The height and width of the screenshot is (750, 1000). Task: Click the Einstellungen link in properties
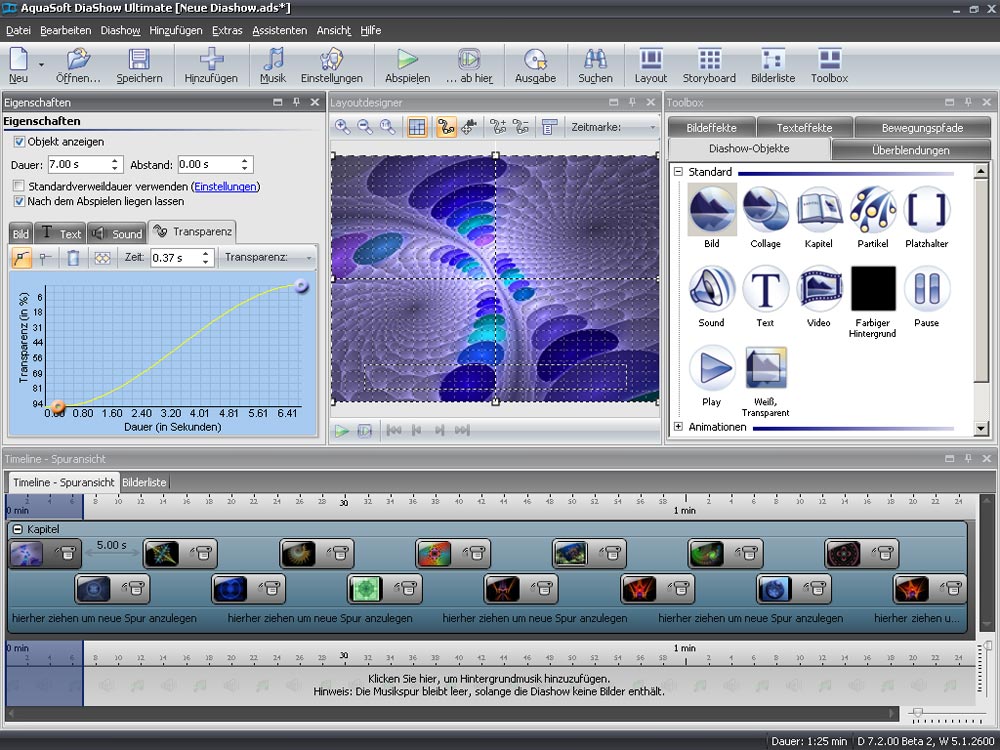[x=226, y=186]
